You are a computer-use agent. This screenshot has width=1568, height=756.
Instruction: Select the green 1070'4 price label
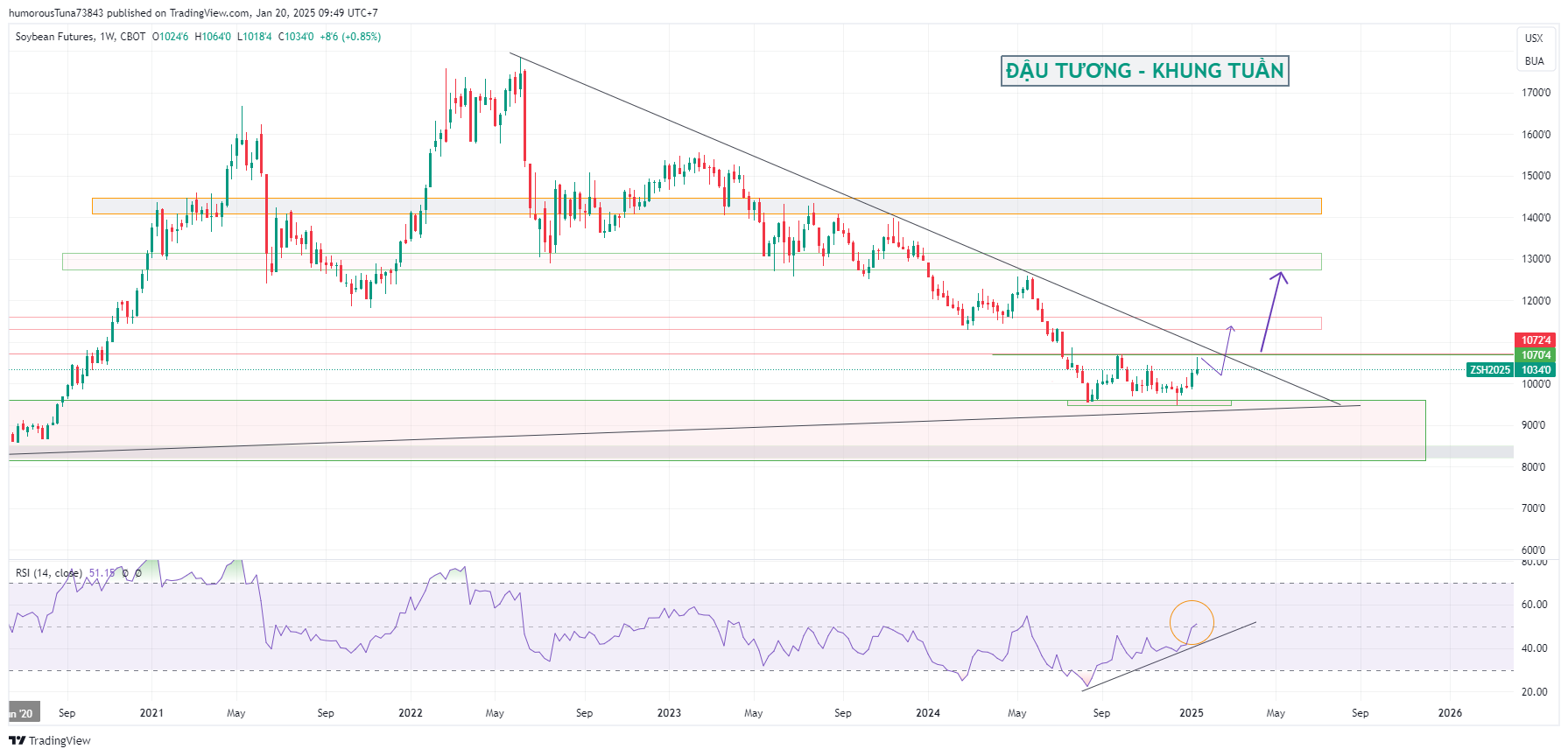[x=1536, y=355]
